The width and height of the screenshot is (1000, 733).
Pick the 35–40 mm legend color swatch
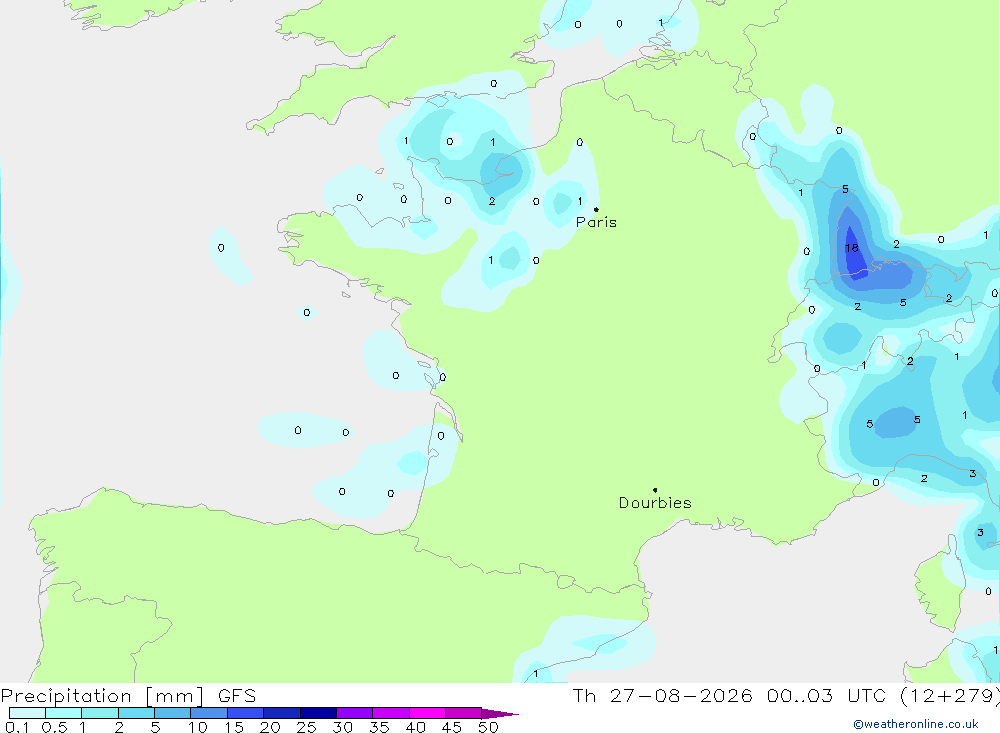click(390, 713)
